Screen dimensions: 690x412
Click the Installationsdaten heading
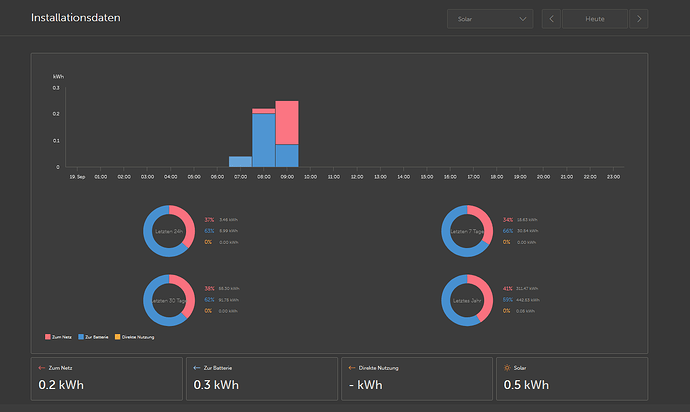click(x=76, y=18)
